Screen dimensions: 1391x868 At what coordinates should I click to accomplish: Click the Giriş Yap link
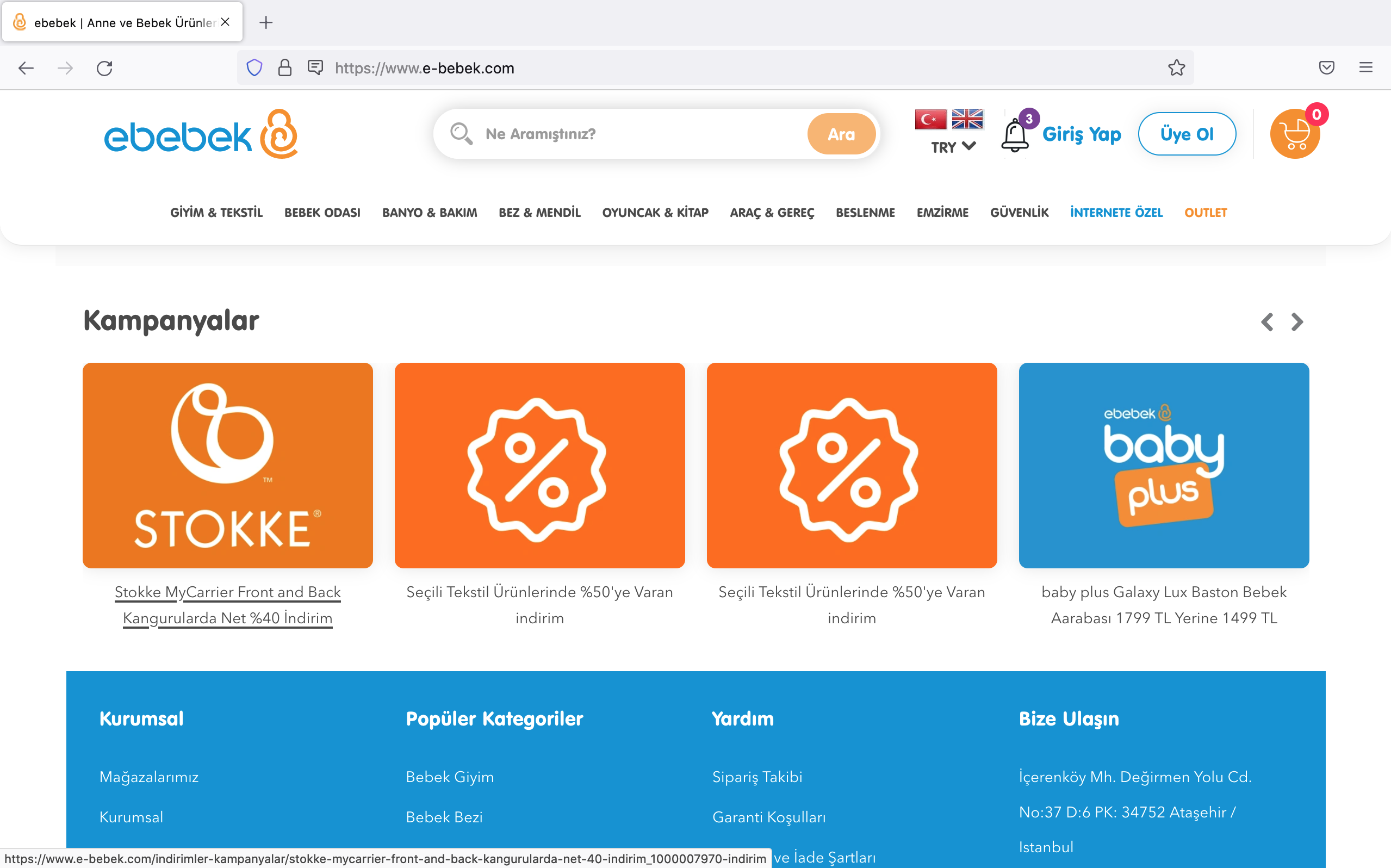pyautogui.click(x=1082, y=133)
